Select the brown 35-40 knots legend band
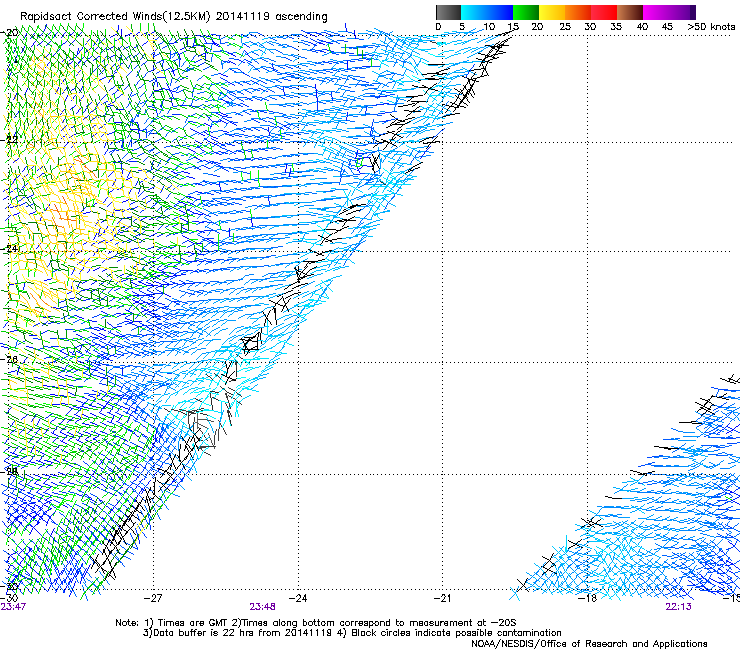This screenshot has width=740, height=650. [x=630, y=12]
